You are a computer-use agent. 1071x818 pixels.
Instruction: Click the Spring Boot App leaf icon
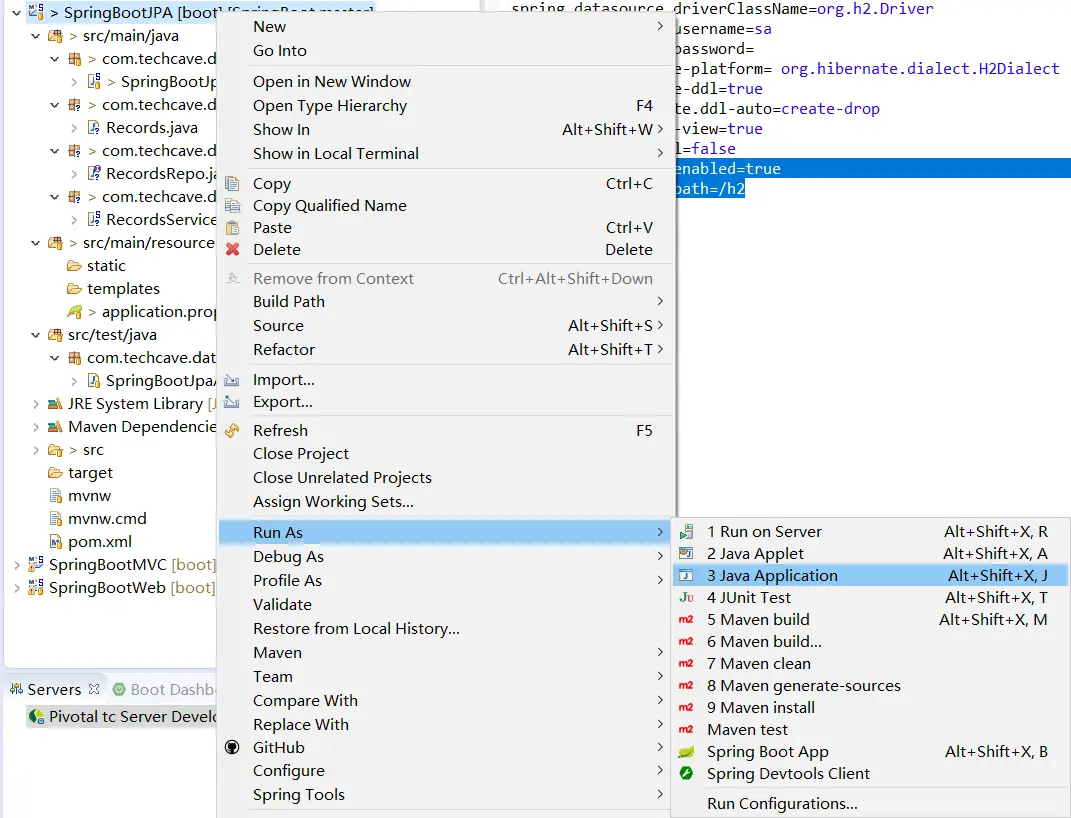tap(686, 752)
